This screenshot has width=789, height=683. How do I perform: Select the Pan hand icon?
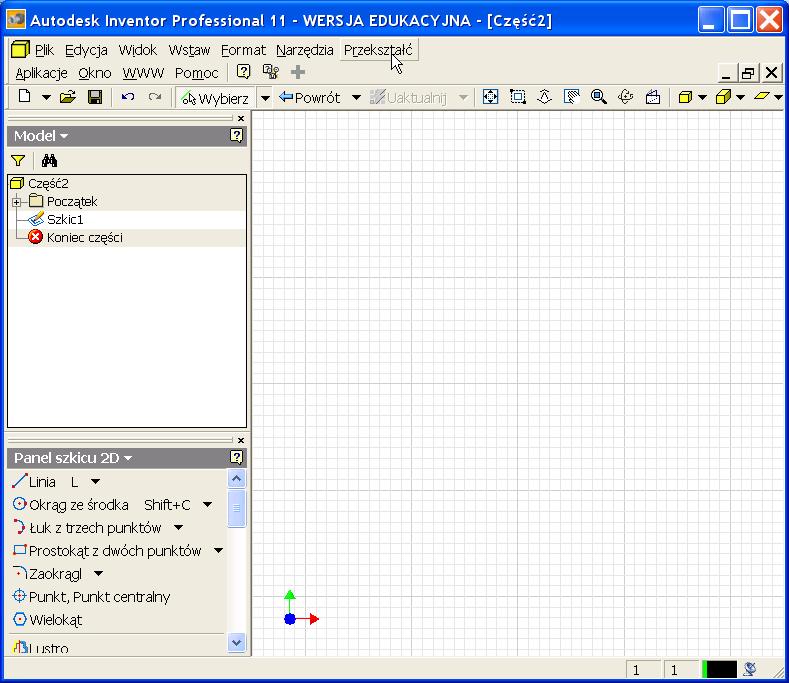point(572,97)
